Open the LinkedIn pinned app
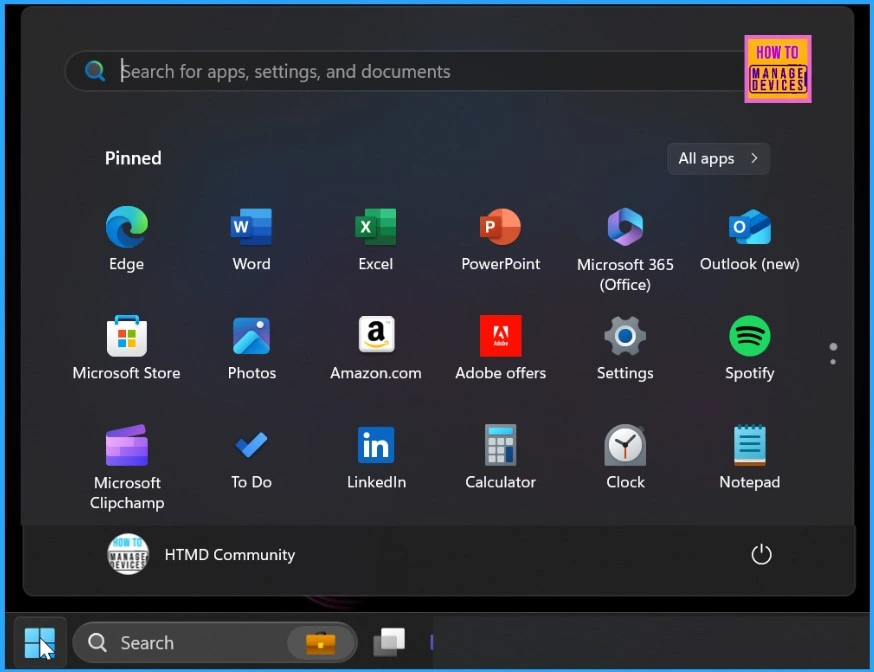Screen dimensions: 874x672 click(376, 457)
